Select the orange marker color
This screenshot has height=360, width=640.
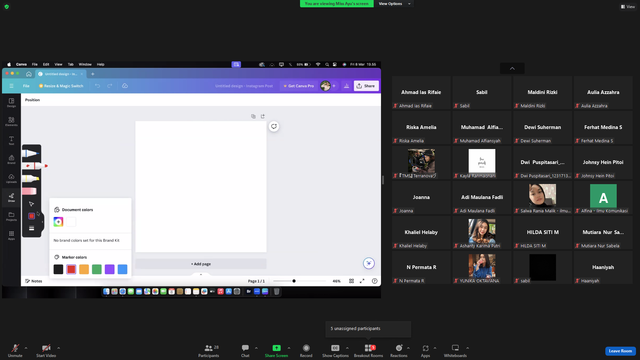click(x=84, y=269)
